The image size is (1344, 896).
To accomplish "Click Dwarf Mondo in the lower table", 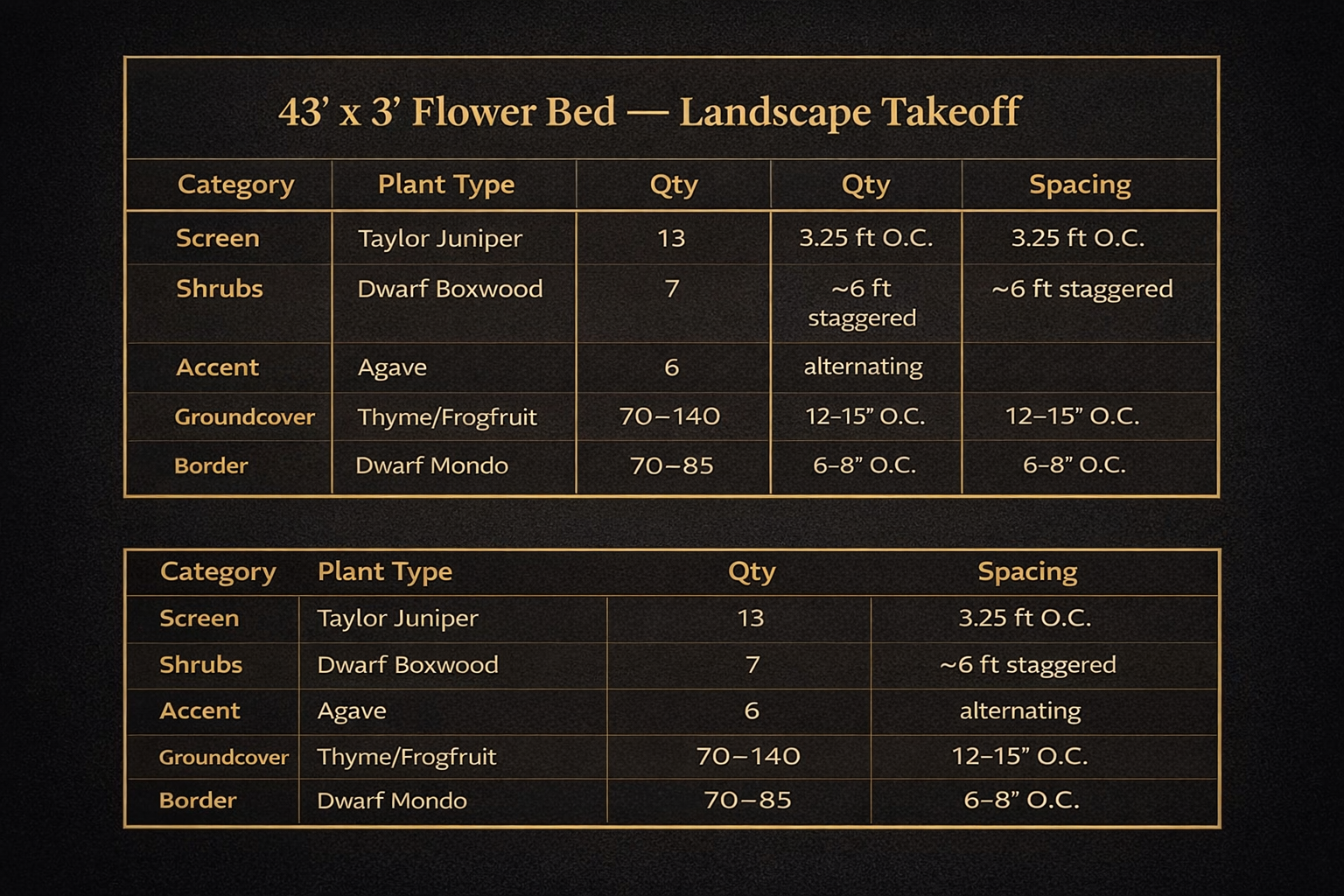I will (391, 801).
